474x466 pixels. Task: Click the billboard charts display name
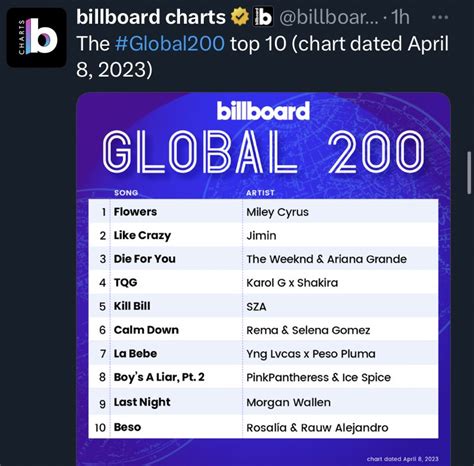pos(151,17)
